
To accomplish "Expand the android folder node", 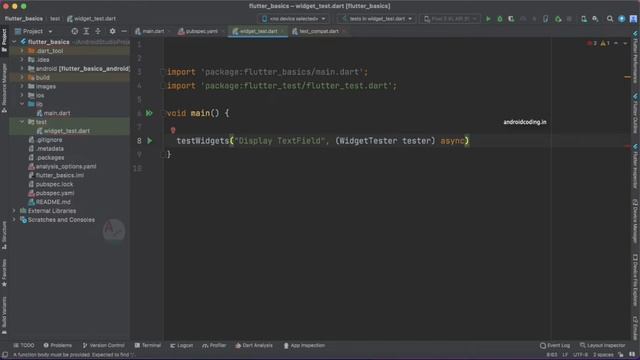I will coord(22,69).
